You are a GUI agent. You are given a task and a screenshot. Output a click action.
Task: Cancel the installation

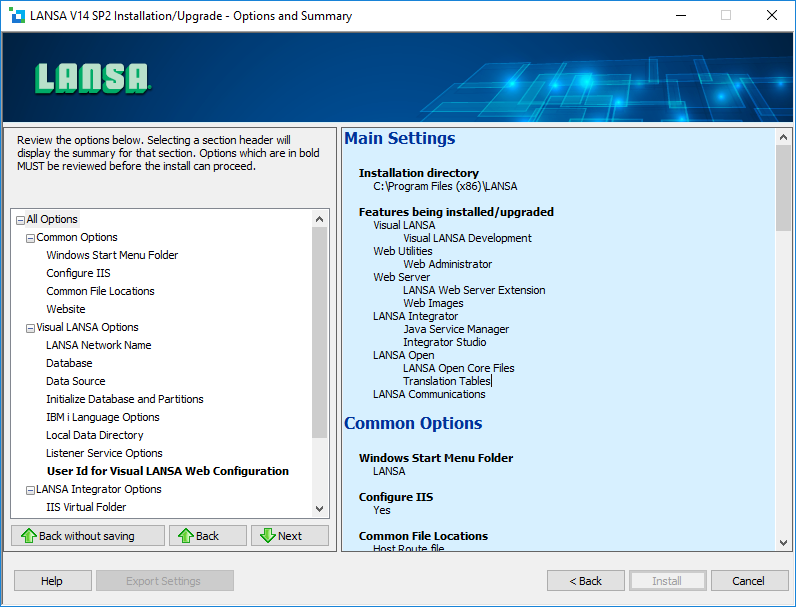point(749,581)
